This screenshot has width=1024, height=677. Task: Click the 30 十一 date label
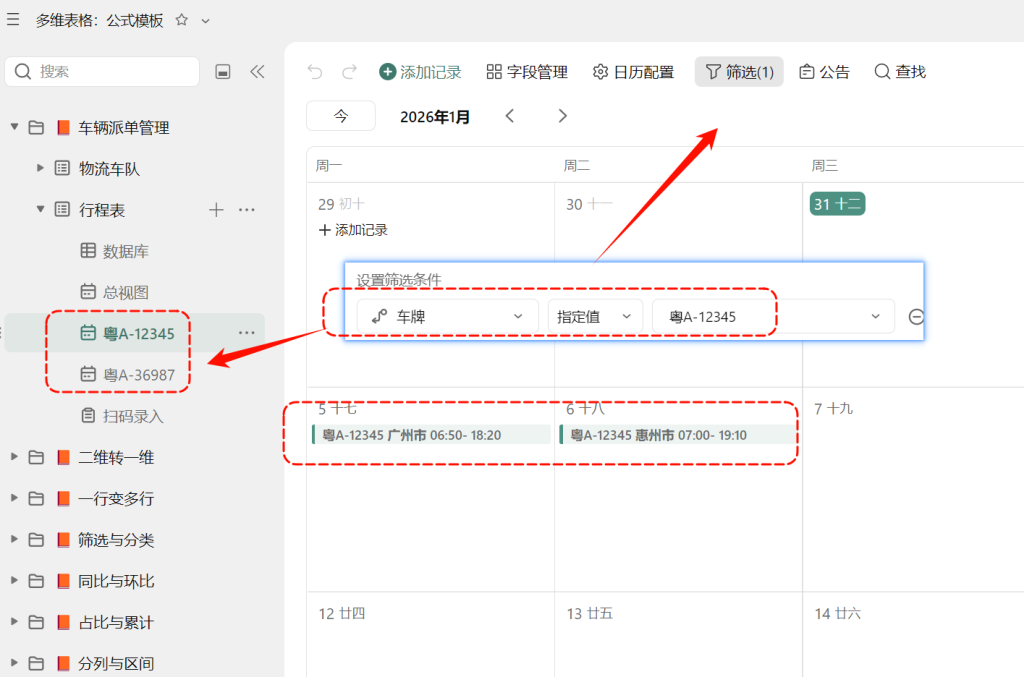[589, 204]
